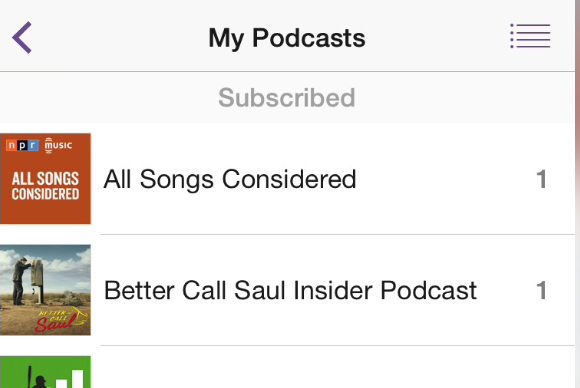Select the Better Call Saul Insider Podcast title
Screen dimensions: 580x388
(x=290, y=290)
